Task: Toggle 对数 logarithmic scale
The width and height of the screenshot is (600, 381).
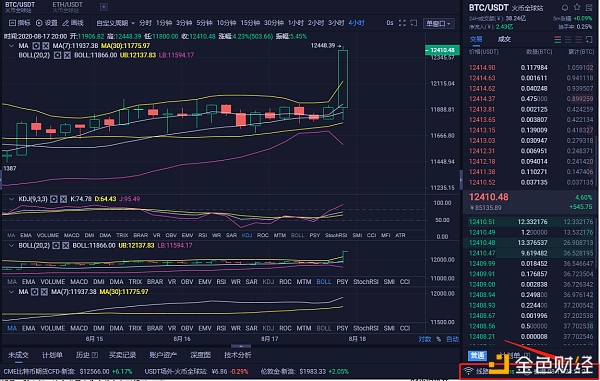Action: pos(425,339)
